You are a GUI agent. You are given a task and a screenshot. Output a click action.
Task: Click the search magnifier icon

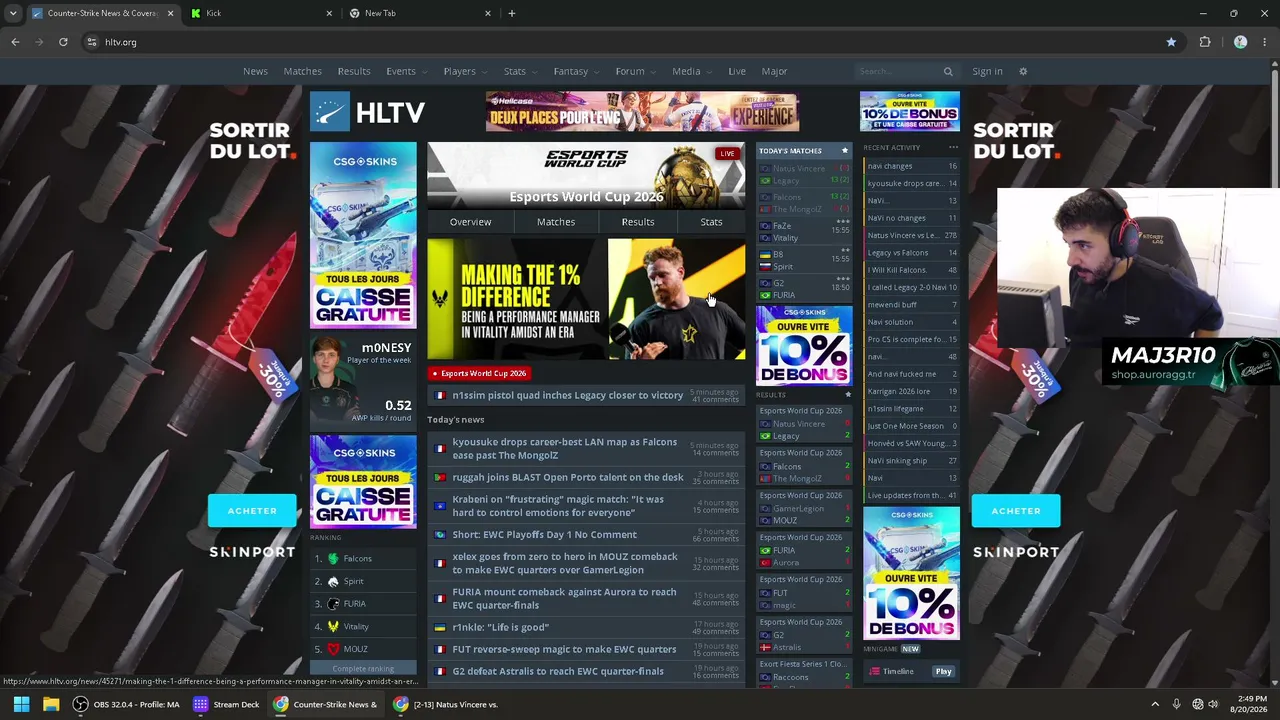pos(948,71)
